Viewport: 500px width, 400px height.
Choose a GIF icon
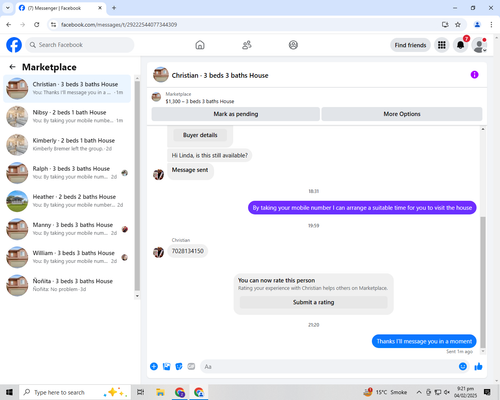pos(191,367)
